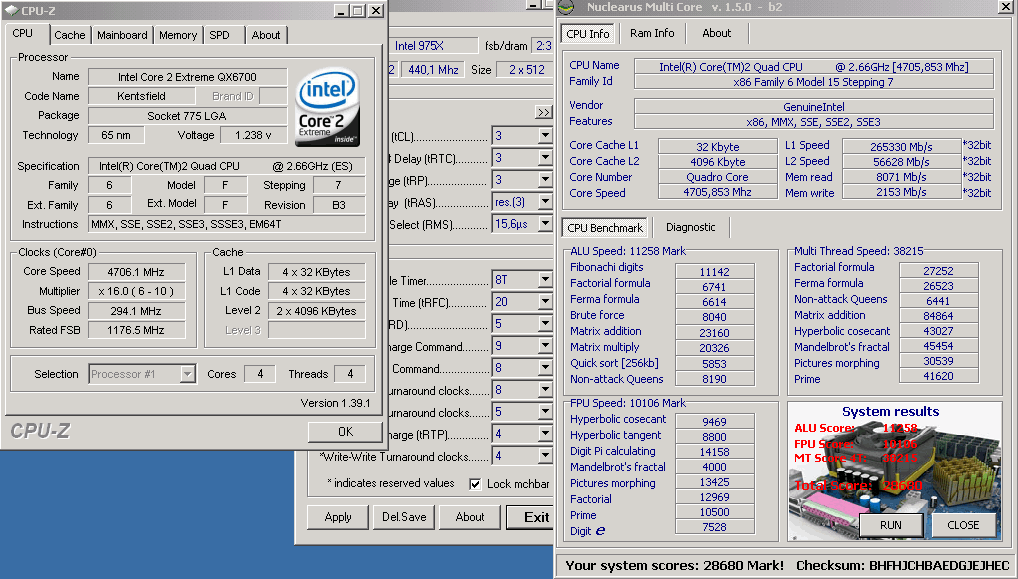Click the Core Number value 'Quadro Core'

coord(717,177)
